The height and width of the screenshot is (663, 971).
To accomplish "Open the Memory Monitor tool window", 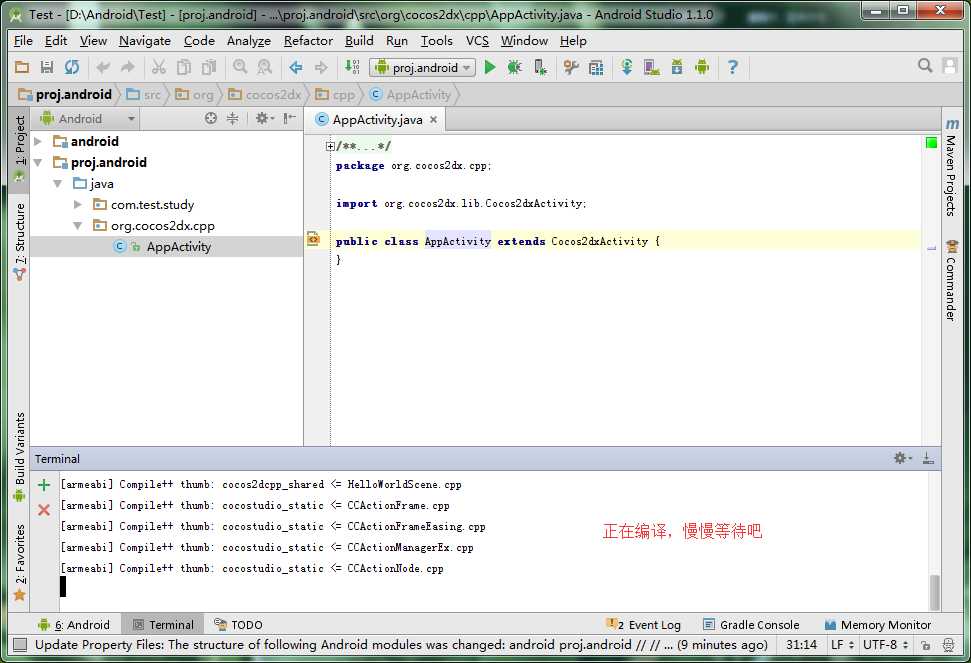I will [878, 625].
